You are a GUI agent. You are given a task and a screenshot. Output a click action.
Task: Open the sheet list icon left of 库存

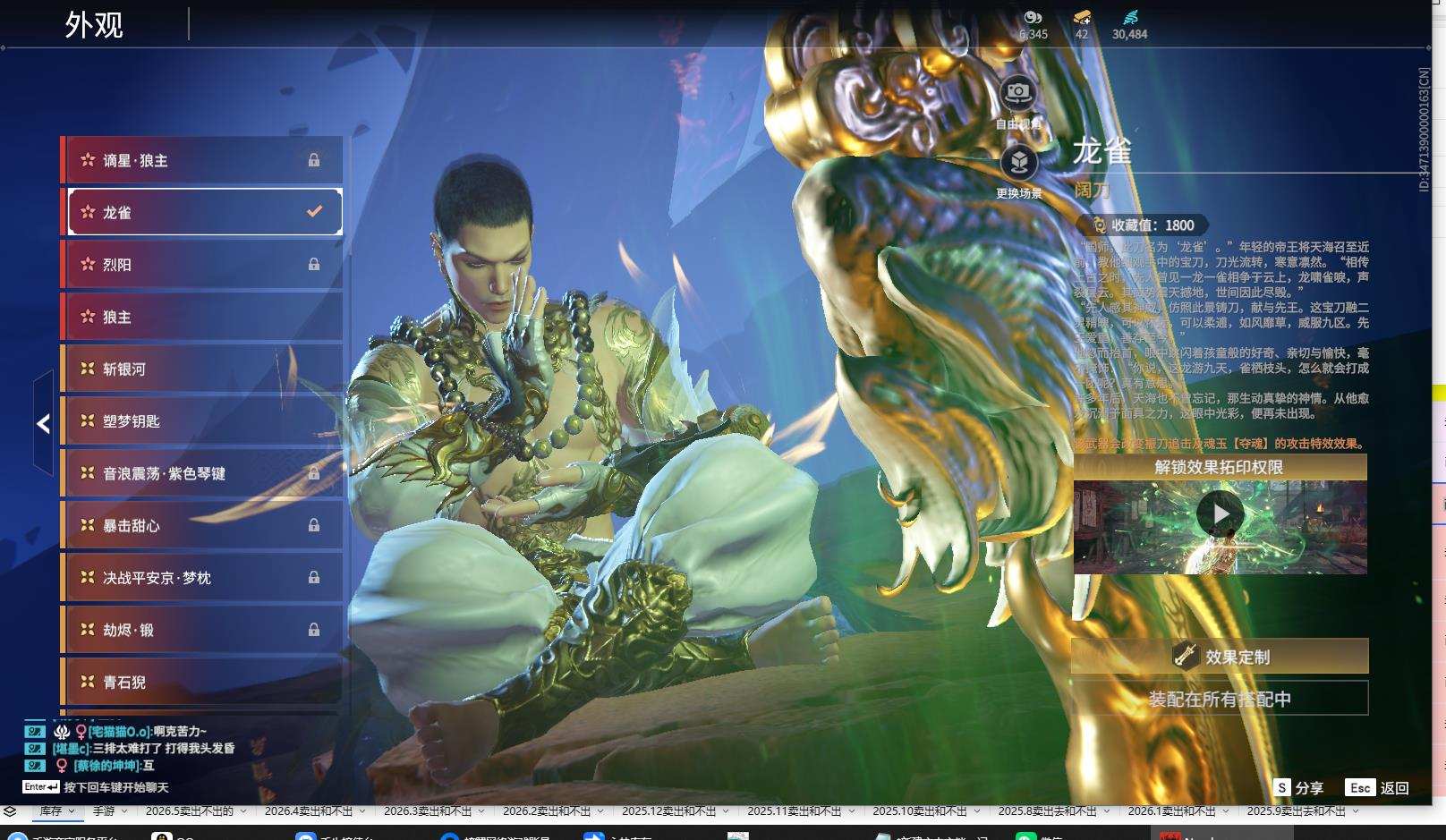pos(10,811)
